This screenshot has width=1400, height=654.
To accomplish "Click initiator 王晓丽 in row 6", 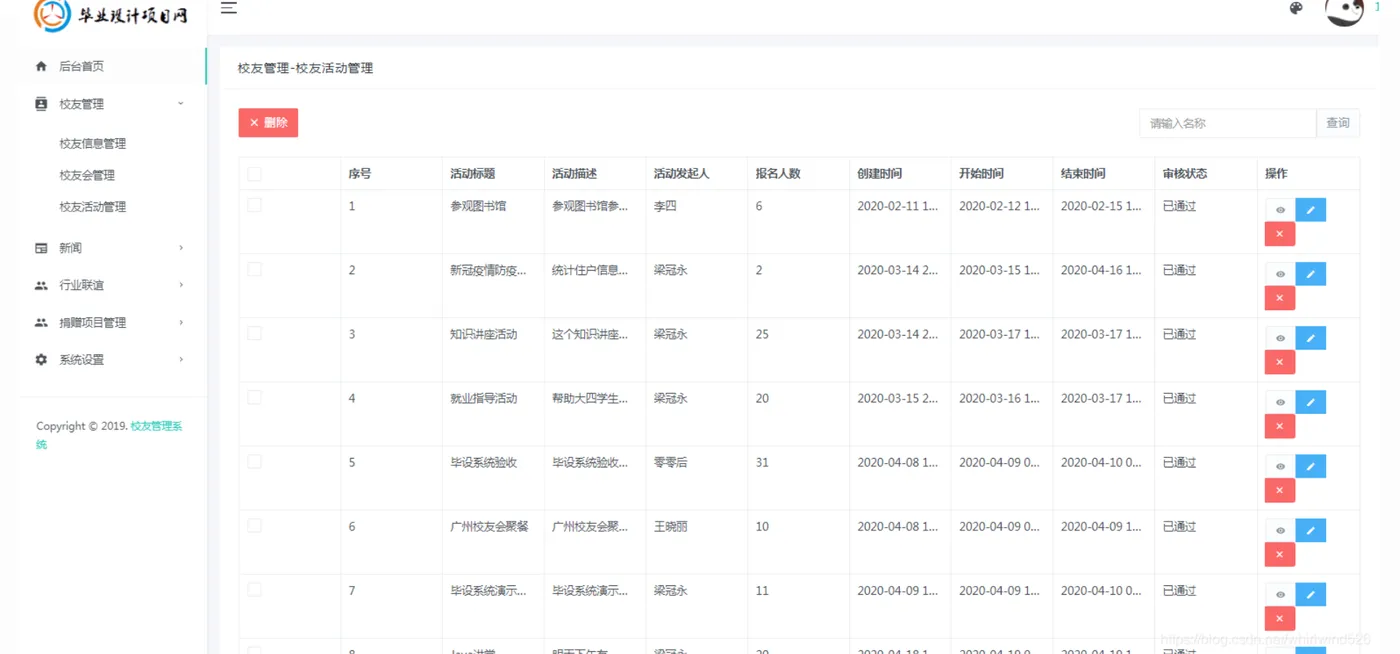I will point(671,527).
